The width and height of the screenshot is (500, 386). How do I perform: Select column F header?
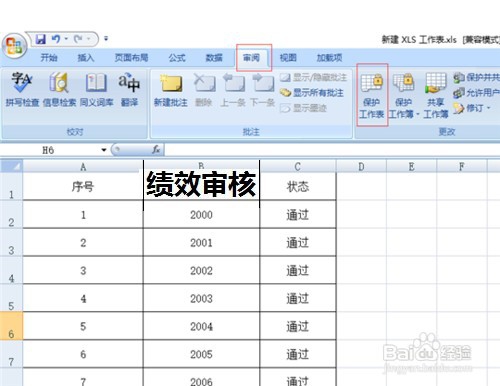(462, 166)
